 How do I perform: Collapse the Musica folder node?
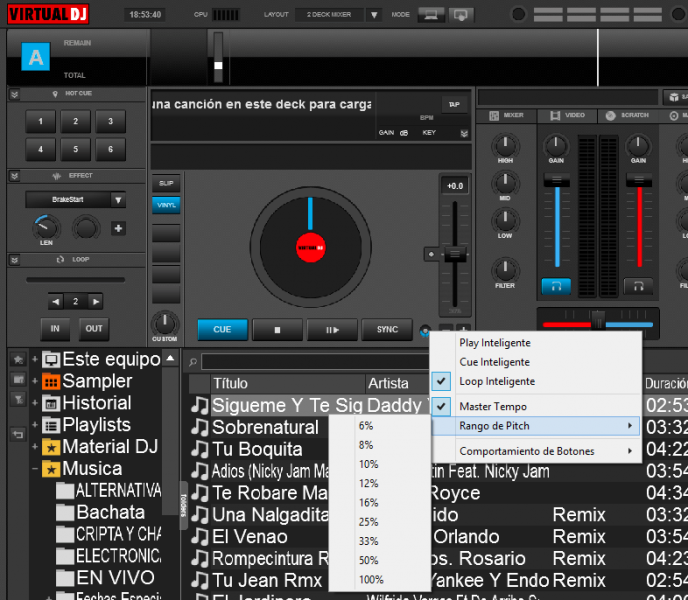click(35, 469)
